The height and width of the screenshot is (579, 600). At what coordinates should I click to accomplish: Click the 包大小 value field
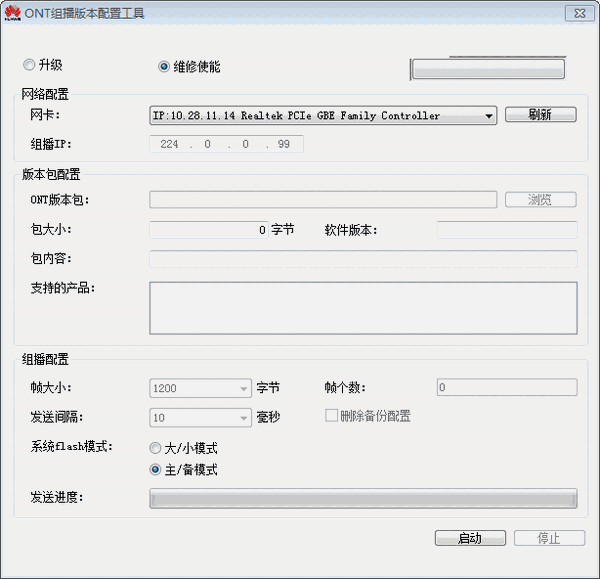(x=209, y=230)
